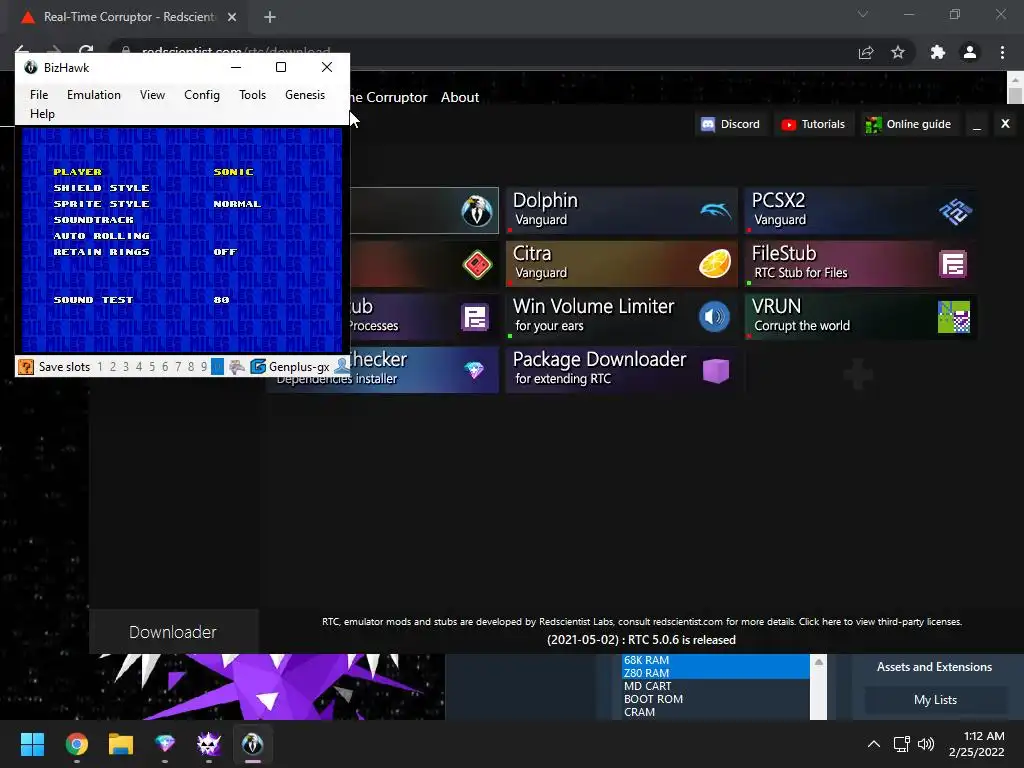Open the BizHawk Tools menu
Viewport: 1024px width, 768px height.
point(252,95)
